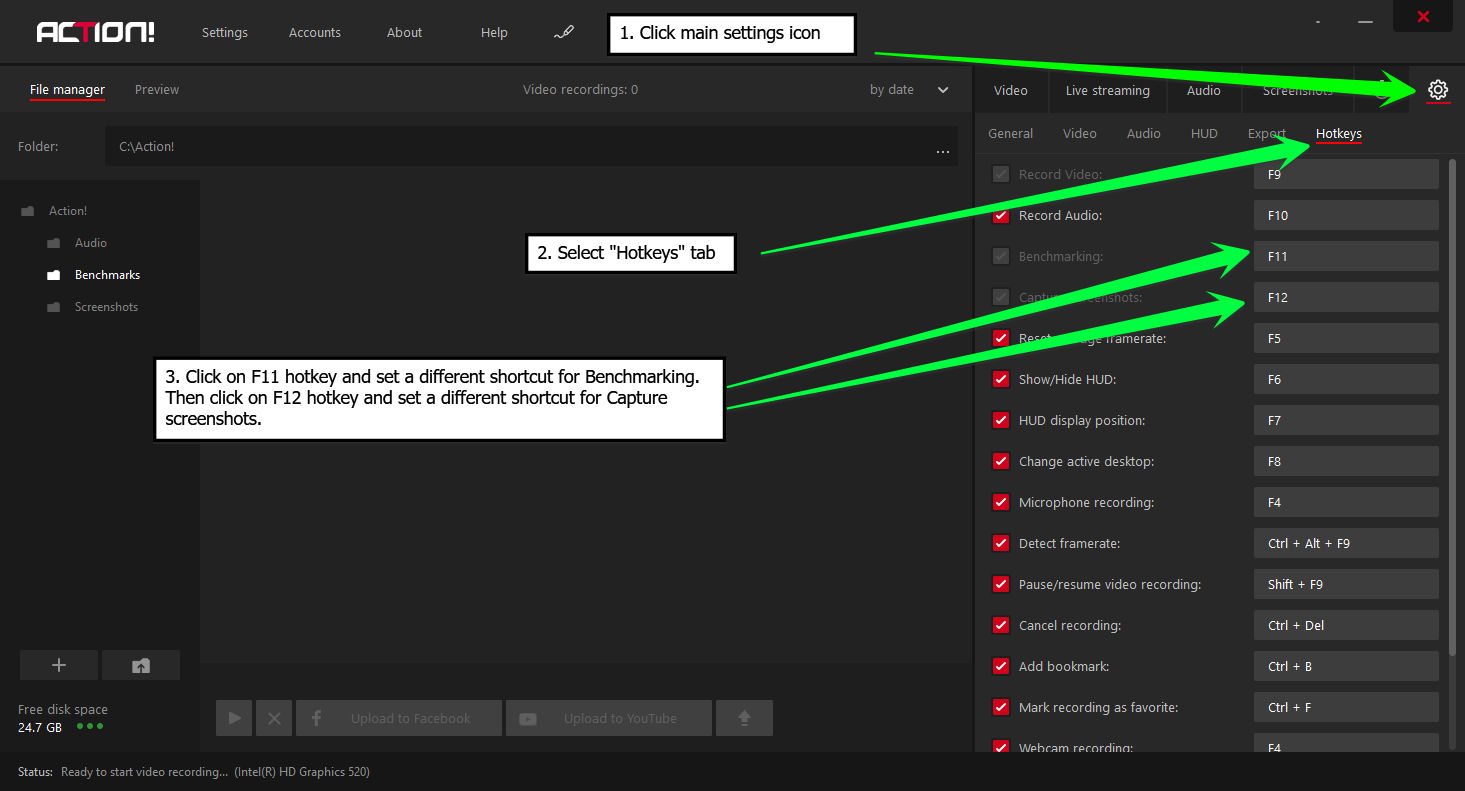The width and height of the screenshot is (1465, 791).
Task: Click the F12 hotkey field for Capture screenshots
Action: point(1346,297)
